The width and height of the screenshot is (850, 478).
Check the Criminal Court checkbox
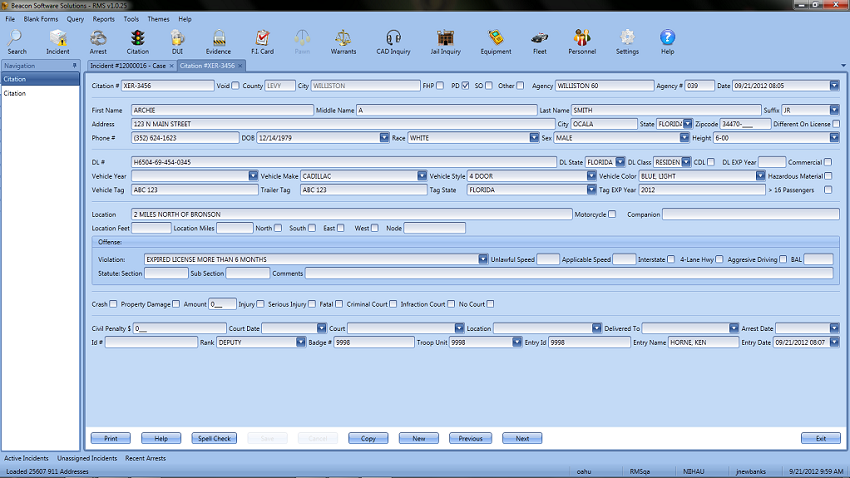pos(394,304)
